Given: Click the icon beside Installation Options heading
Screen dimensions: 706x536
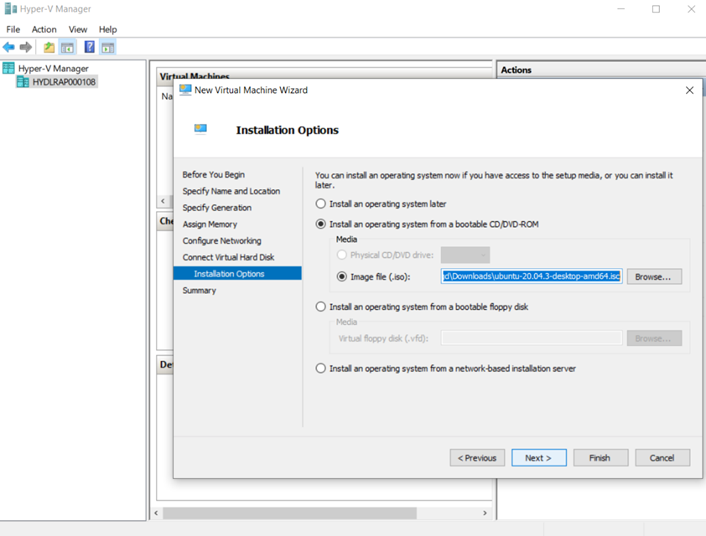Looking at the screenshot, I should (x=200, y=129).
